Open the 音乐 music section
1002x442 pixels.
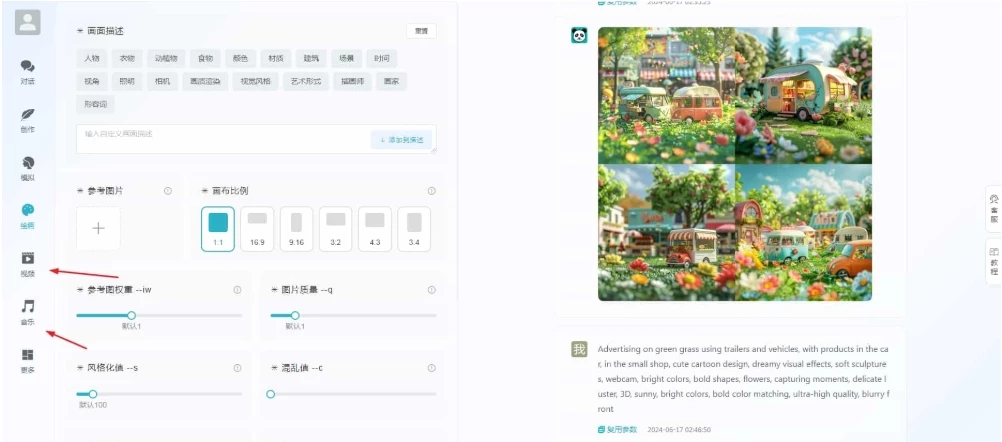coord(28,311)
